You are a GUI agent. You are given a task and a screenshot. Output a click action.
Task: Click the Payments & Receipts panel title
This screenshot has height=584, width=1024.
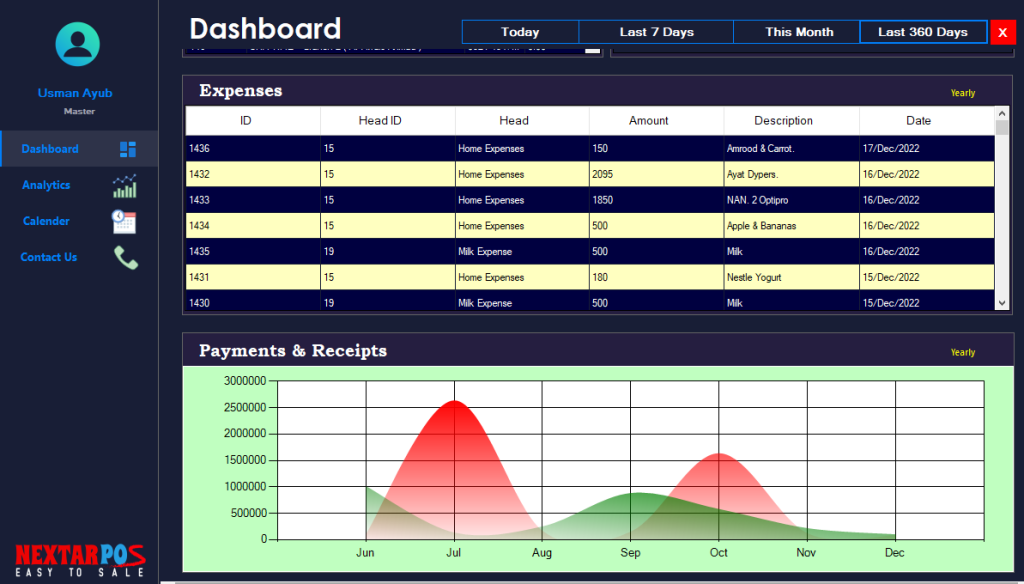293,351
